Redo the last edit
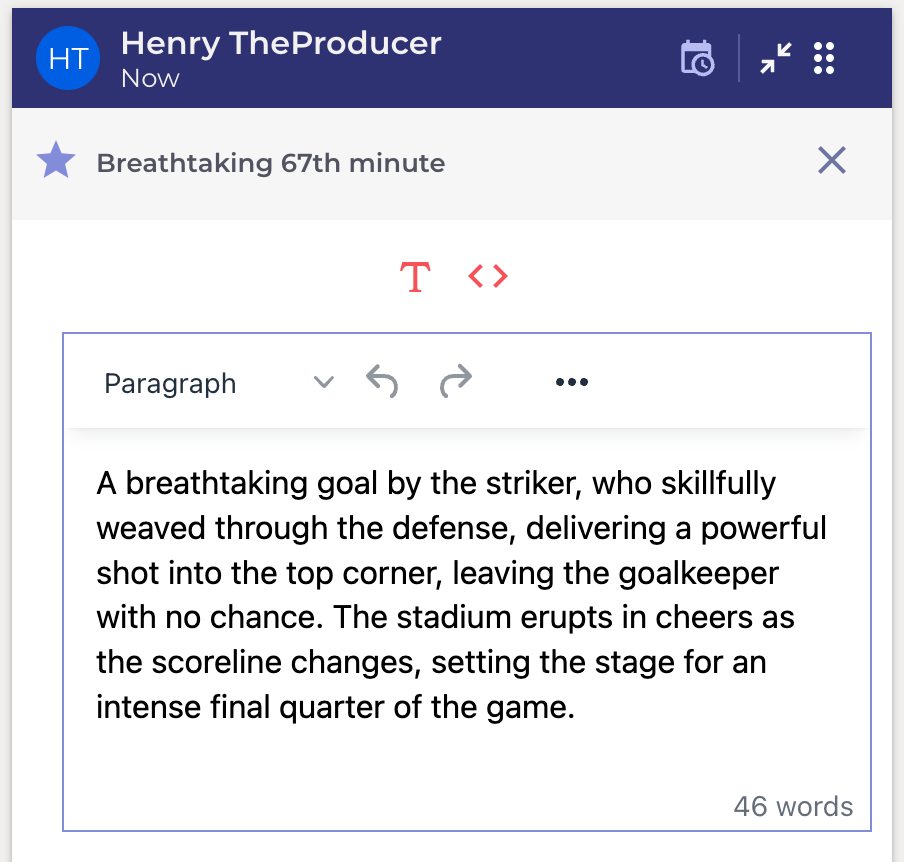Screen dimensions: 904x862 click(x=455, y=382)
